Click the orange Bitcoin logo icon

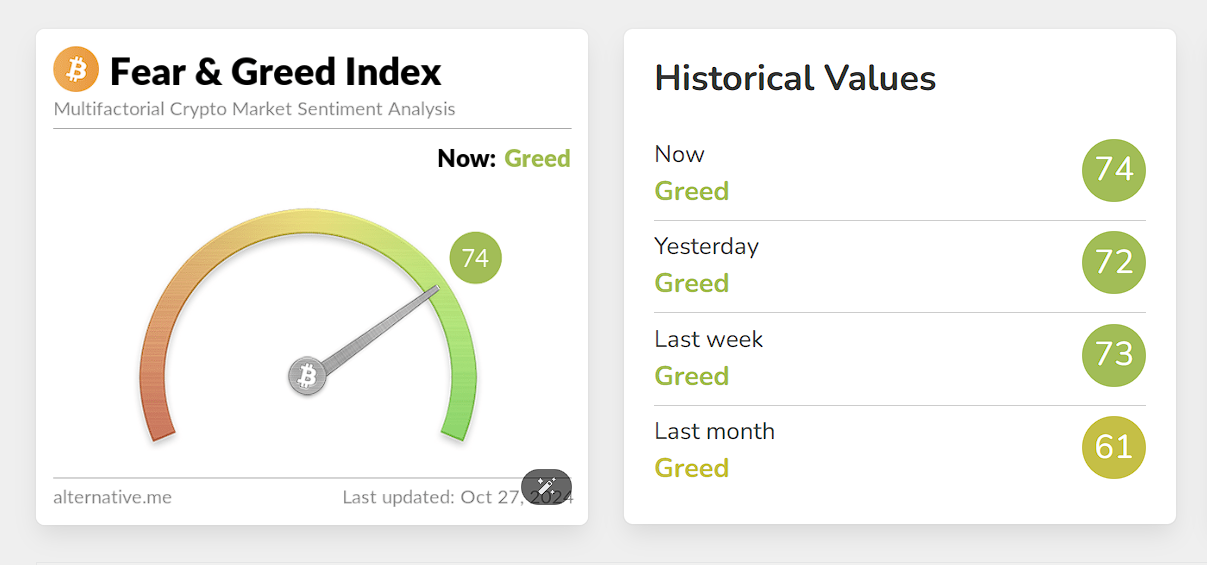point(76,70)
